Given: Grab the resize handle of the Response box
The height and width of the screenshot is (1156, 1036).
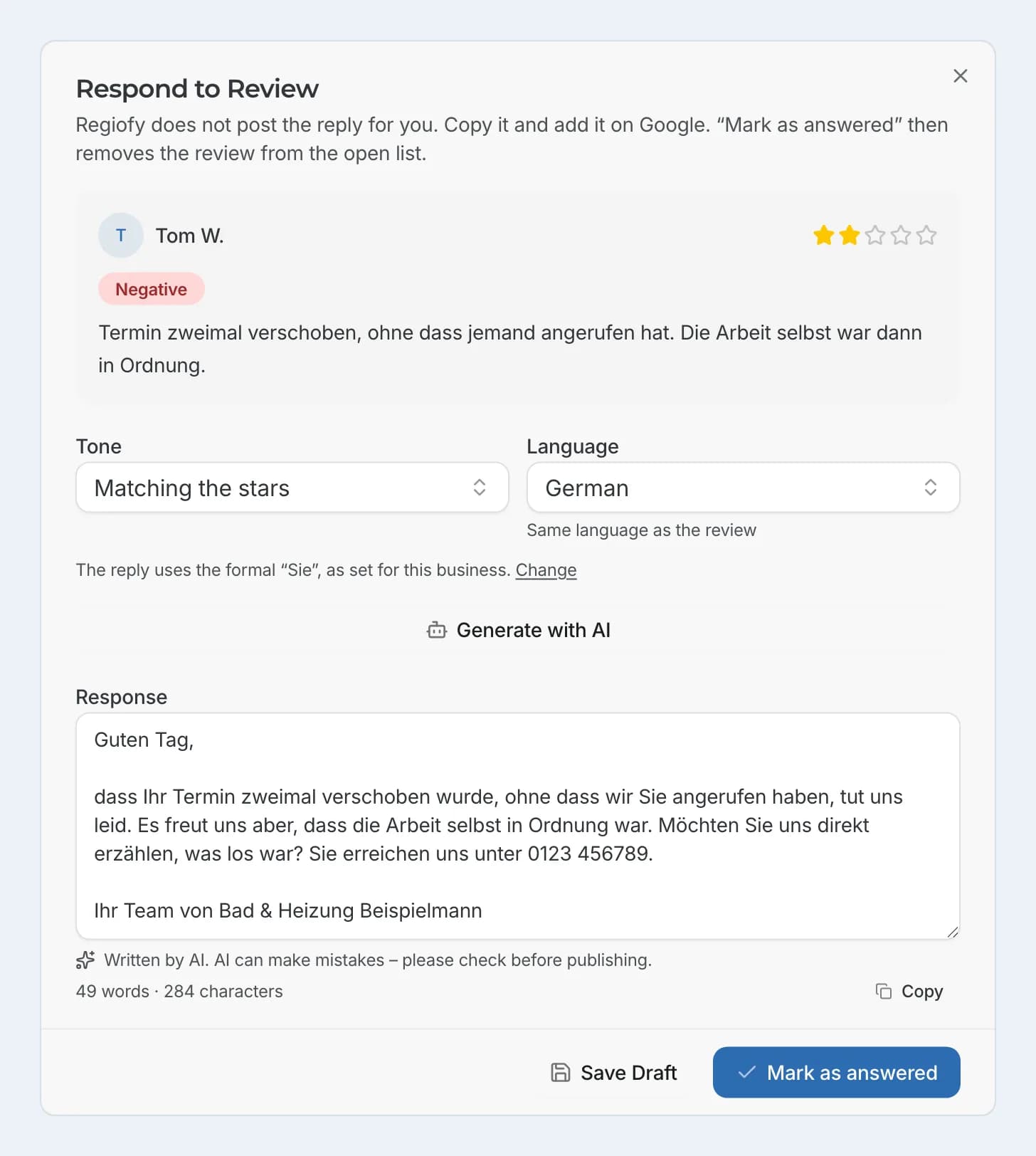Looking at the screenshot, I should [x=953, y=932].
